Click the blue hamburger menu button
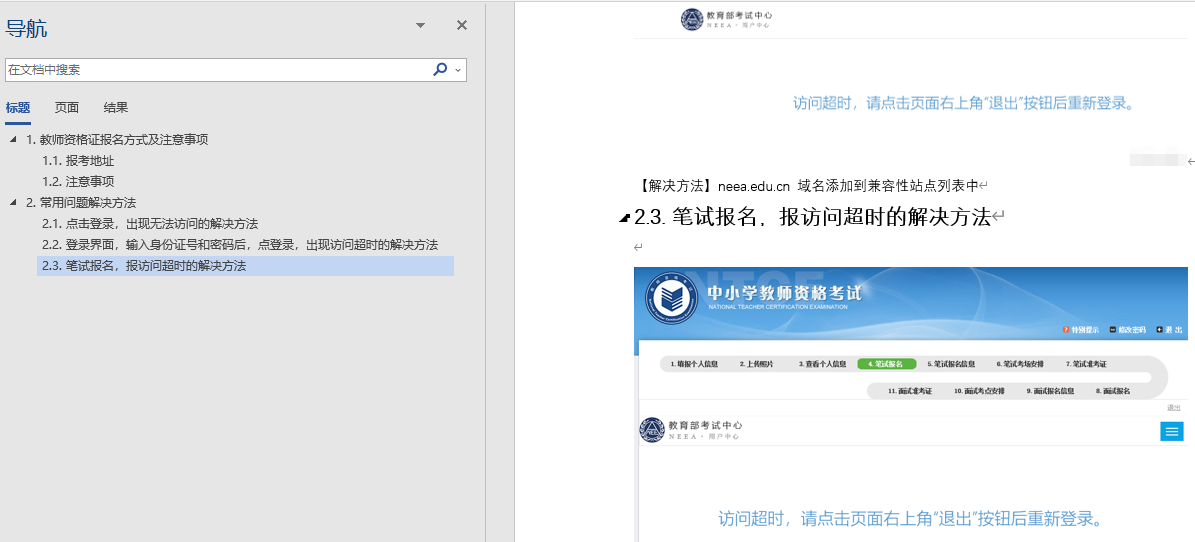The image size is (1195, 542). [1171, 432]
